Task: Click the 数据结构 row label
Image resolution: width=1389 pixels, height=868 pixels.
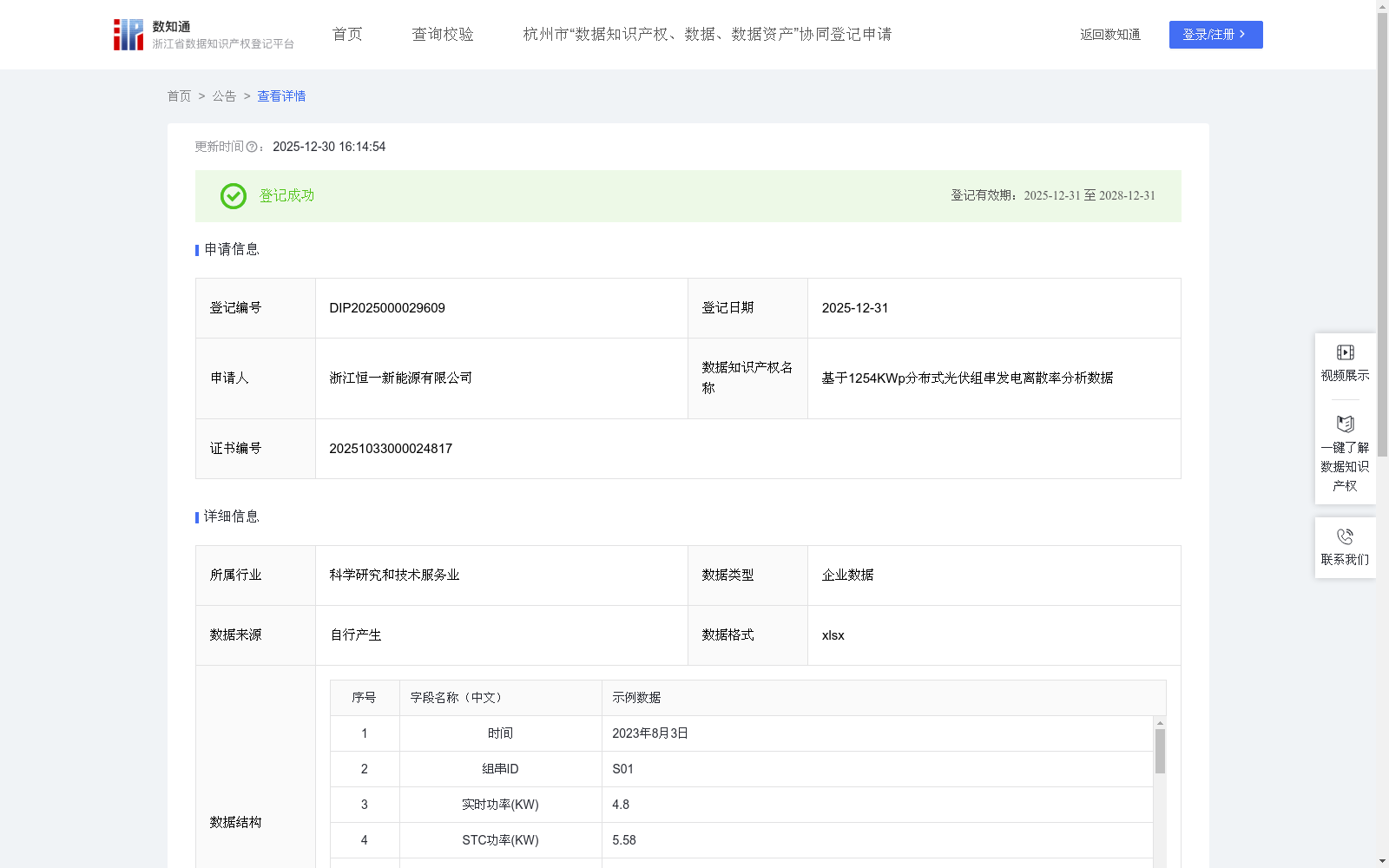Action: point(235,823)
